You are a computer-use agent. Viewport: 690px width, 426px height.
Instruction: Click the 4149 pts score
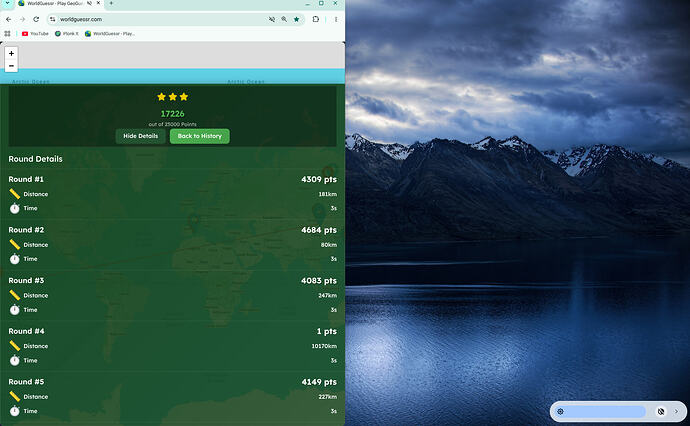click(x=319, y=382)
